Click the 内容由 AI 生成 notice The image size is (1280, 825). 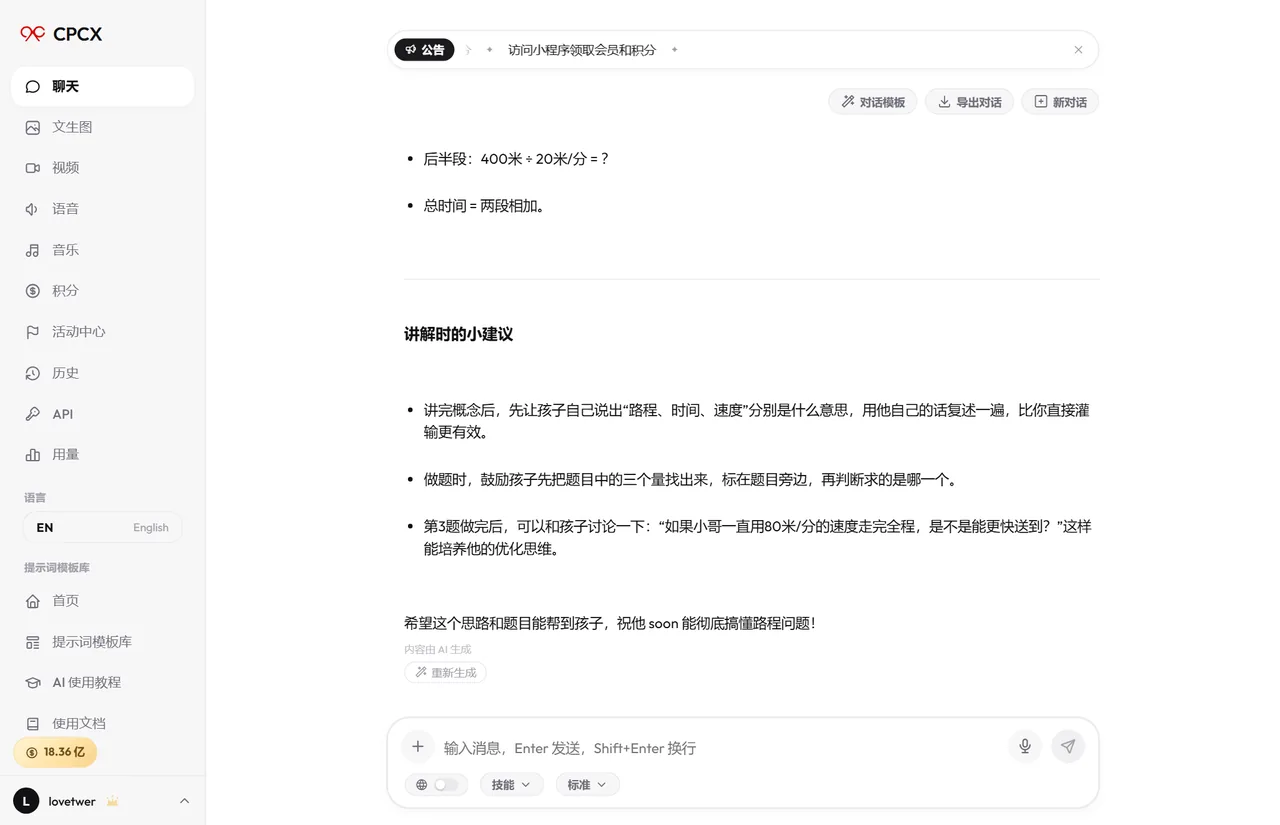pyautogui.click(x=438, y=649)
